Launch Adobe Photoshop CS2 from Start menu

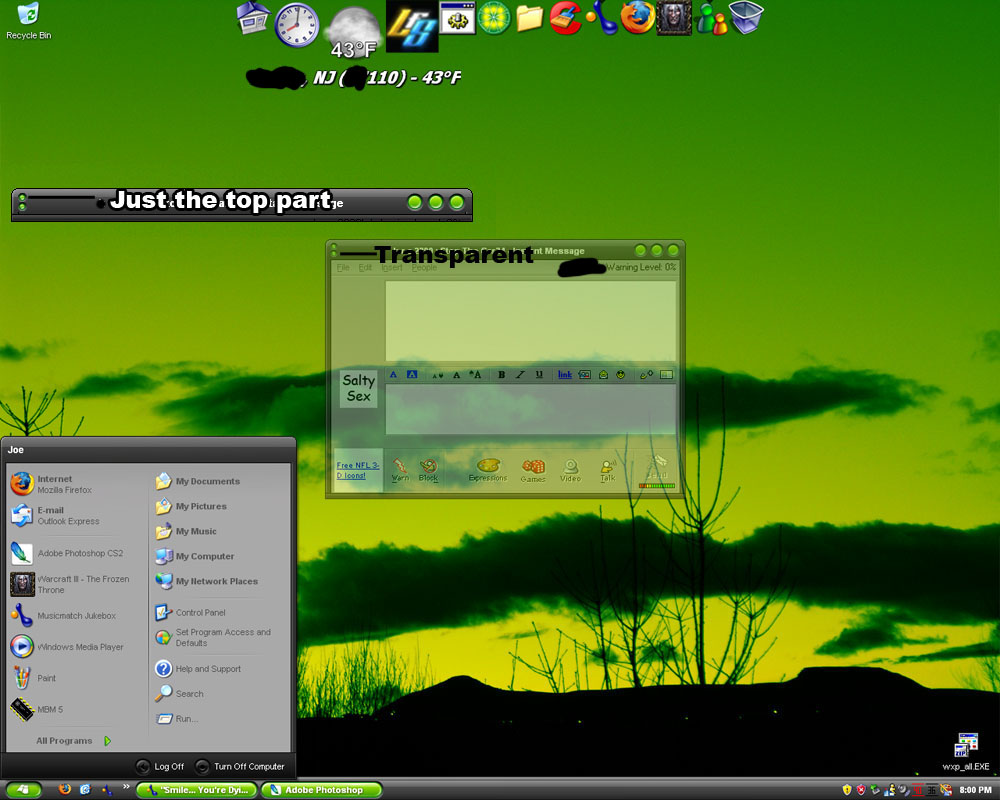click(x=67, y=553)
